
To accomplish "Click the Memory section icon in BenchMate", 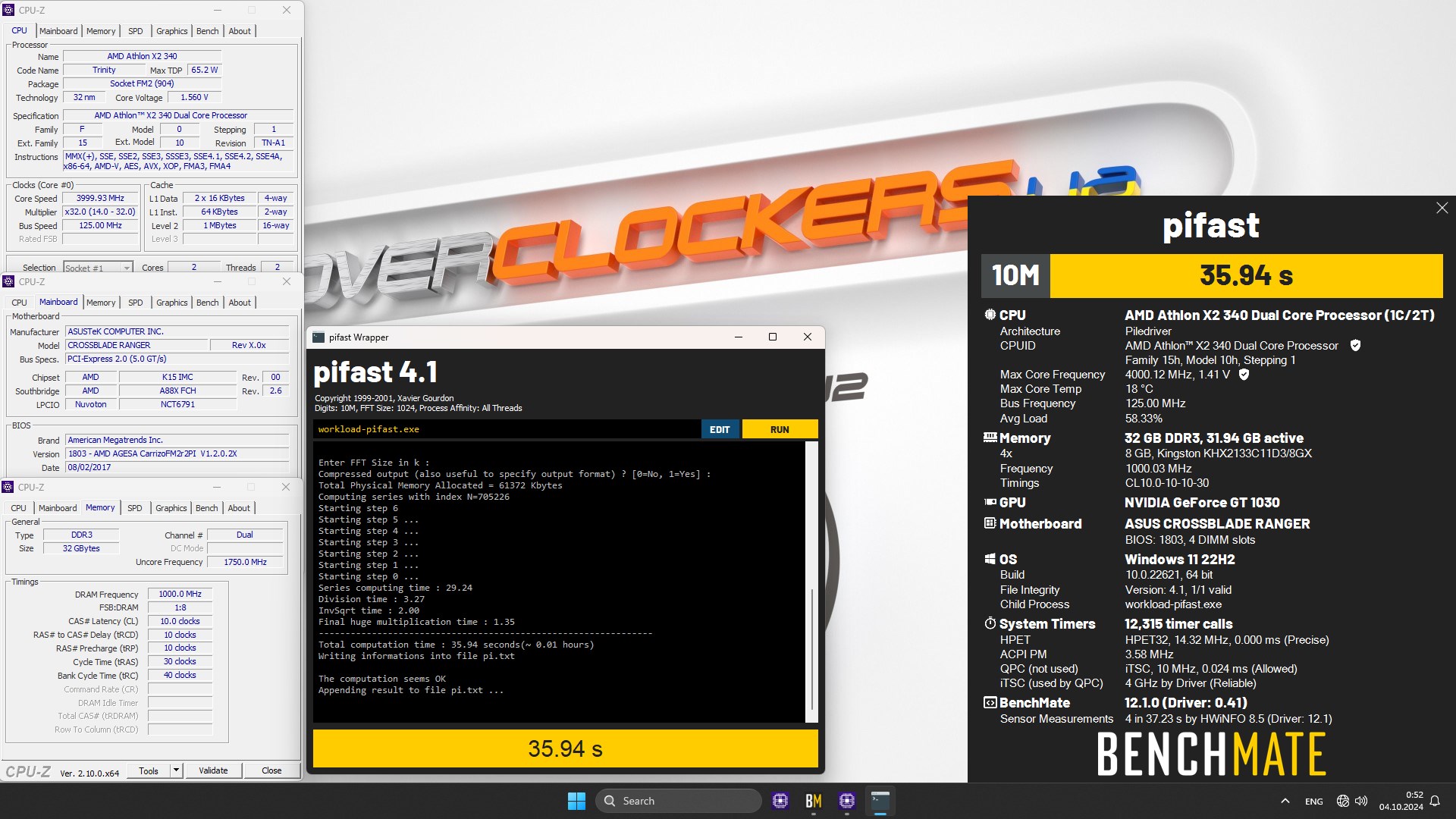I will click(x=990, y=438).
